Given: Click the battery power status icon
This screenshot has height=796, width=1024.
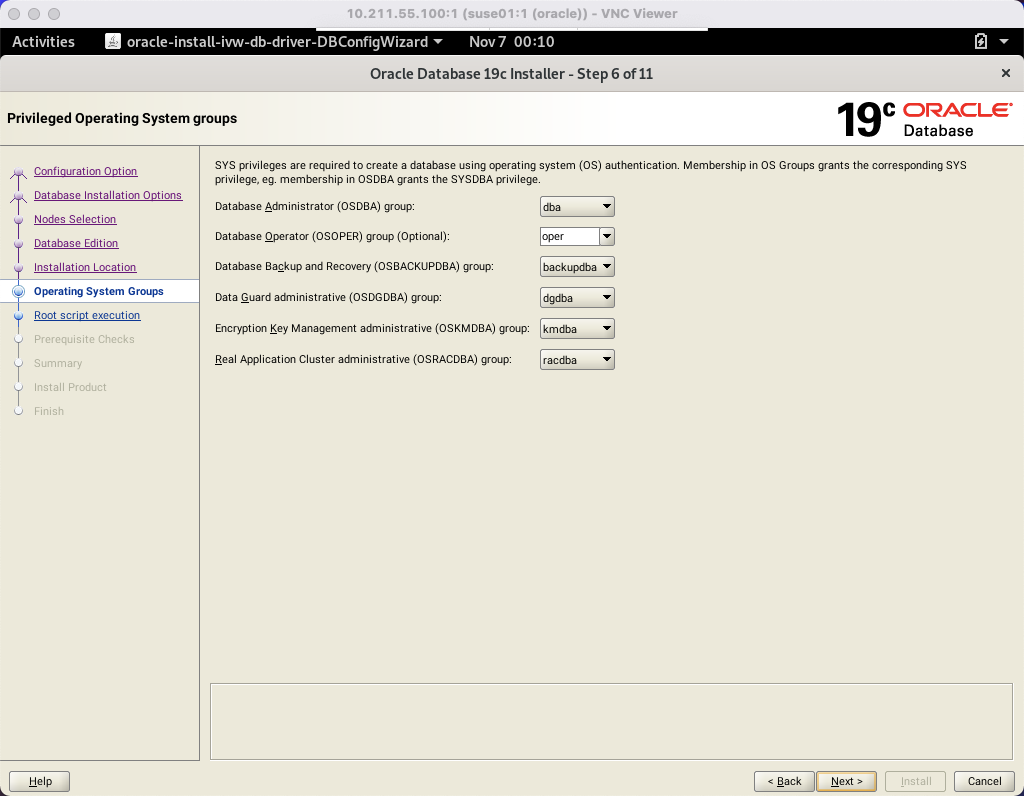Looking at the screenshot, I should tap(981, 42).
